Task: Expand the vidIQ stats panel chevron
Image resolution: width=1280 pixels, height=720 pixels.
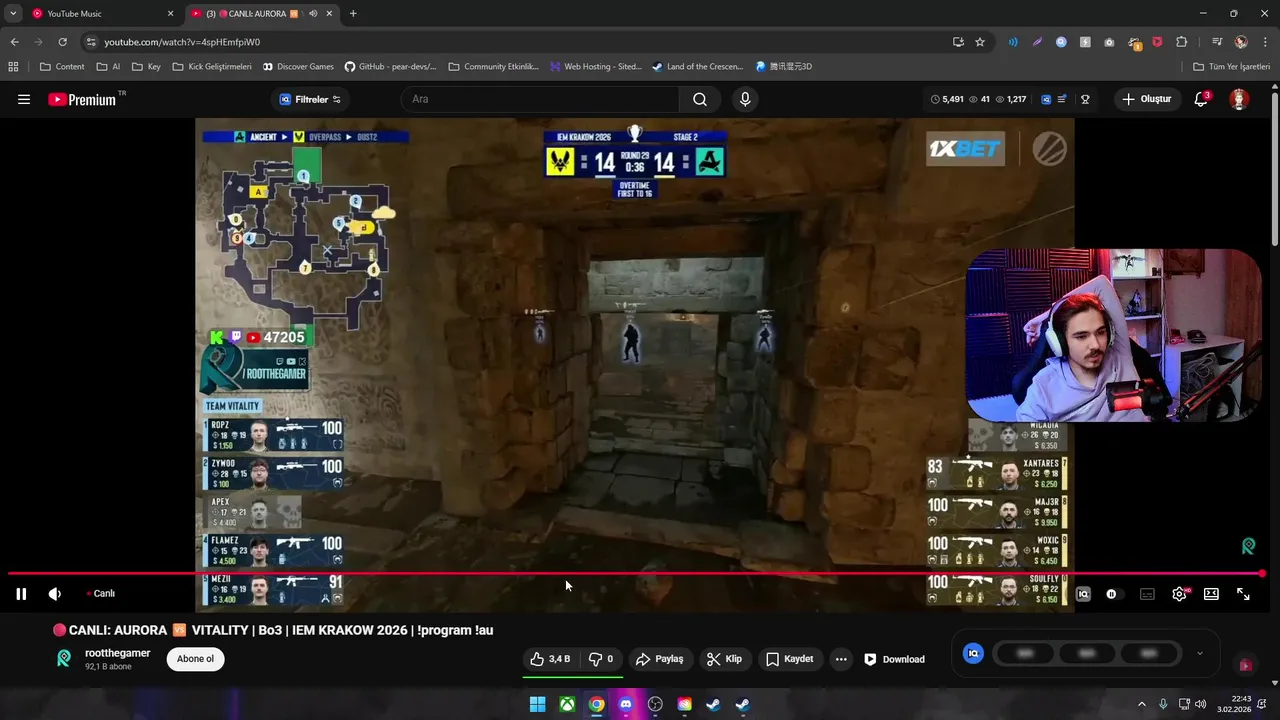Action: click(1200, 654)
